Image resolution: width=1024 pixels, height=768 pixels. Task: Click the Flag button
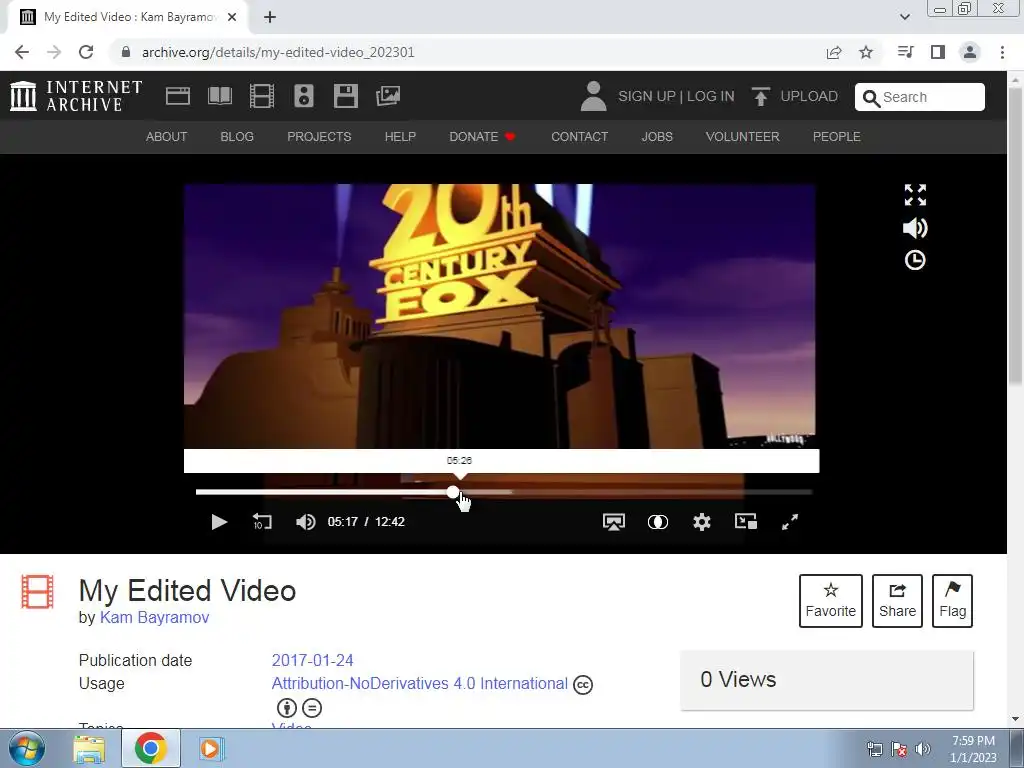(952, 601)
